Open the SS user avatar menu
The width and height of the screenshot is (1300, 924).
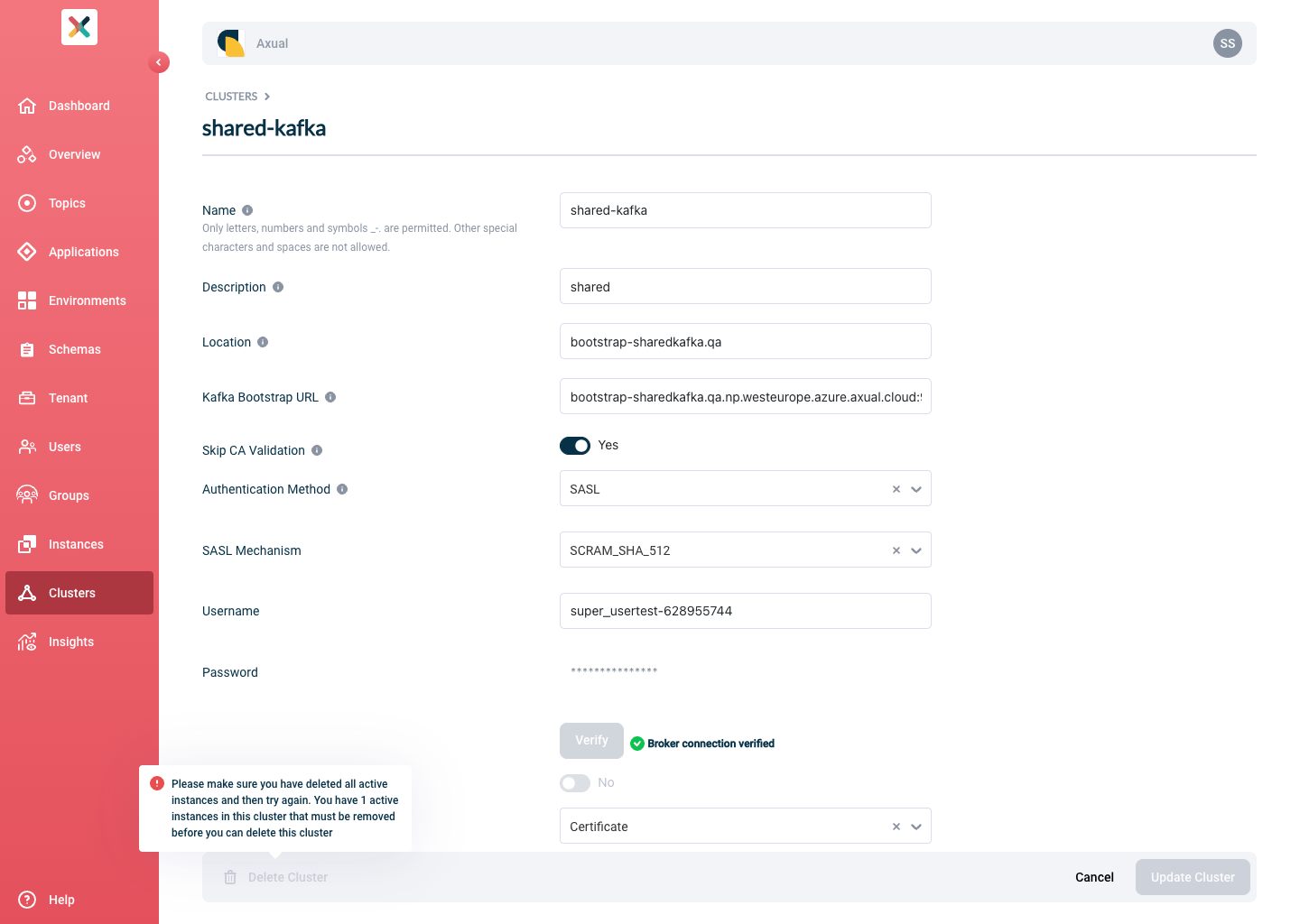1228,43
